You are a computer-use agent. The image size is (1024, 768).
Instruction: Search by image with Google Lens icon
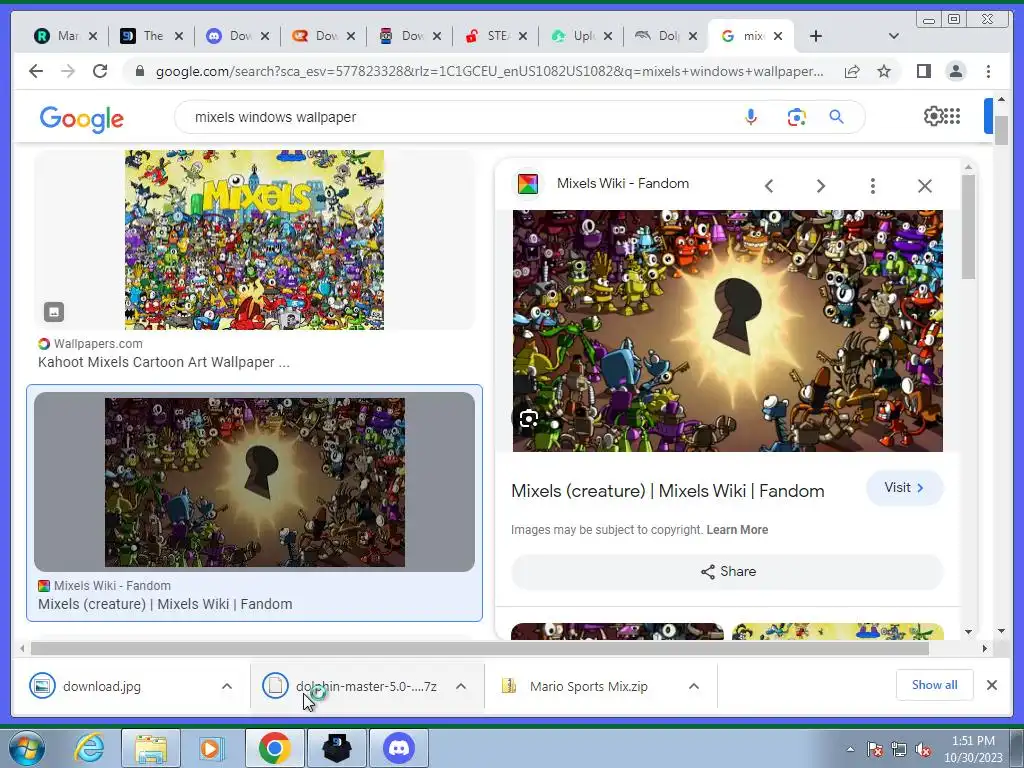[x=796, y=118]
